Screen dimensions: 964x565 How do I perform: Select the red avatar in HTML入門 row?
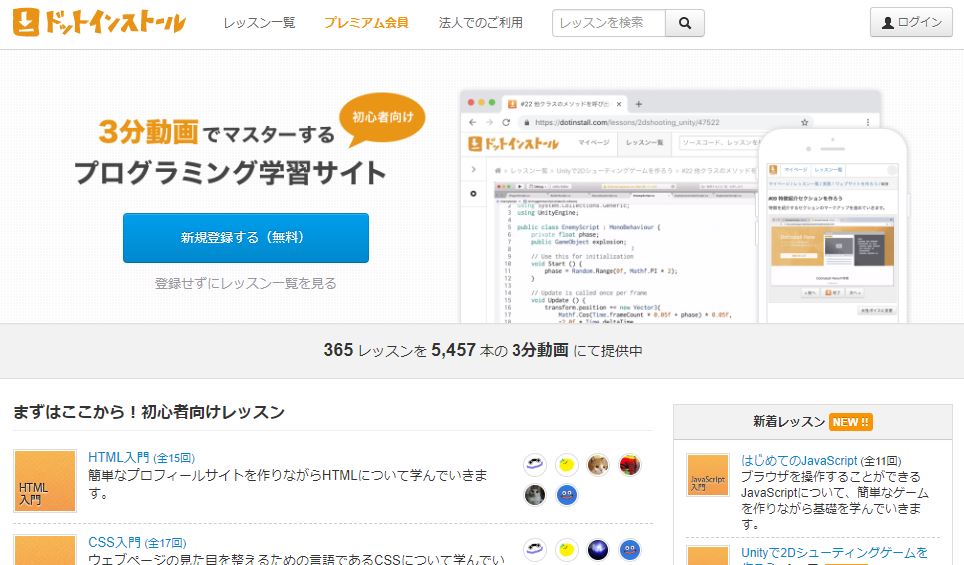629,464
